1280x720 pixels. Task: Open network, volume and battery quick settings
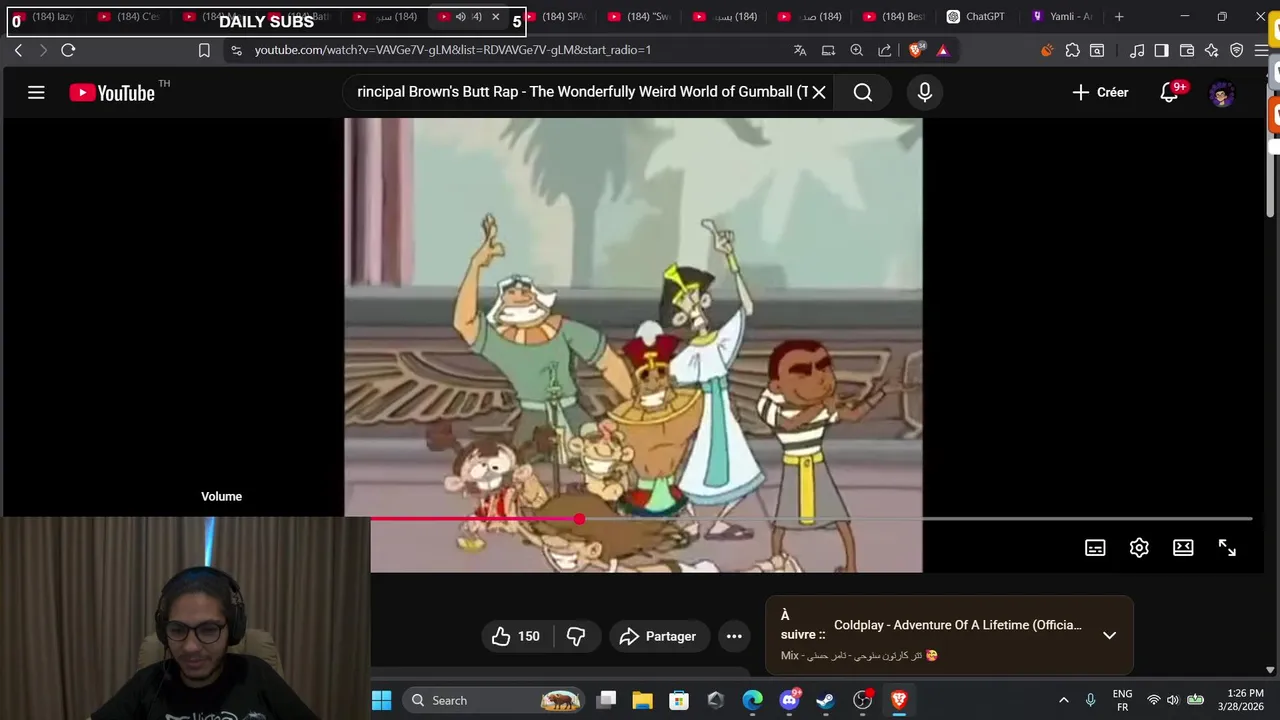1174,700
